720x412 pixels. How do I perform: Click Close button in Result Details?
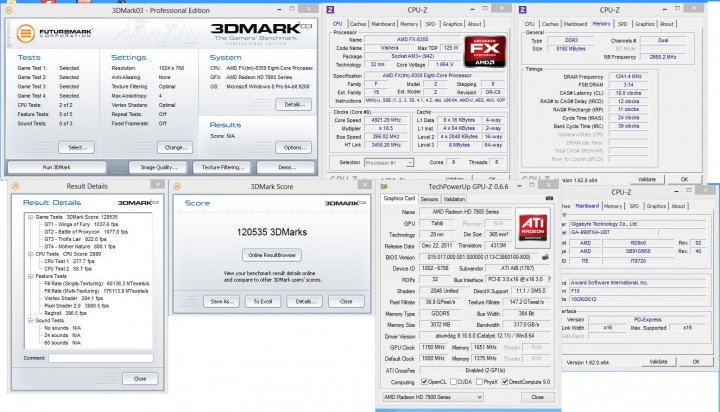(x=140, y=379)
